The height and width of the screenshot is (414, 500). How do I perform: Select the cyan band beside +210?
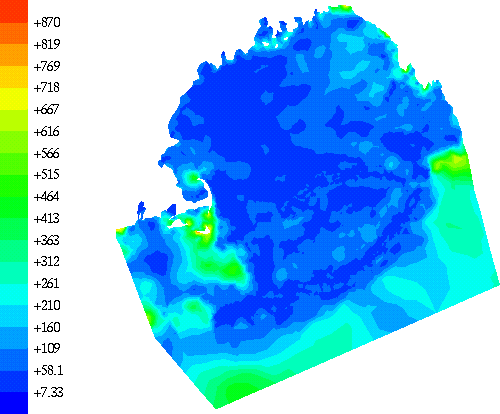pos(14,295)
